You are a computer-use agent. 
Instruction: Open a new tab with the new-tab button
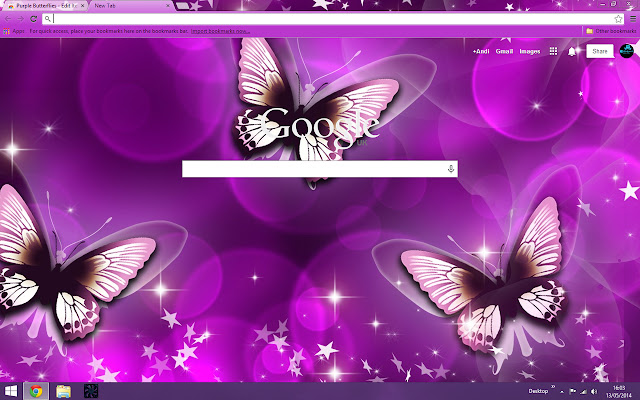[182, 6]
